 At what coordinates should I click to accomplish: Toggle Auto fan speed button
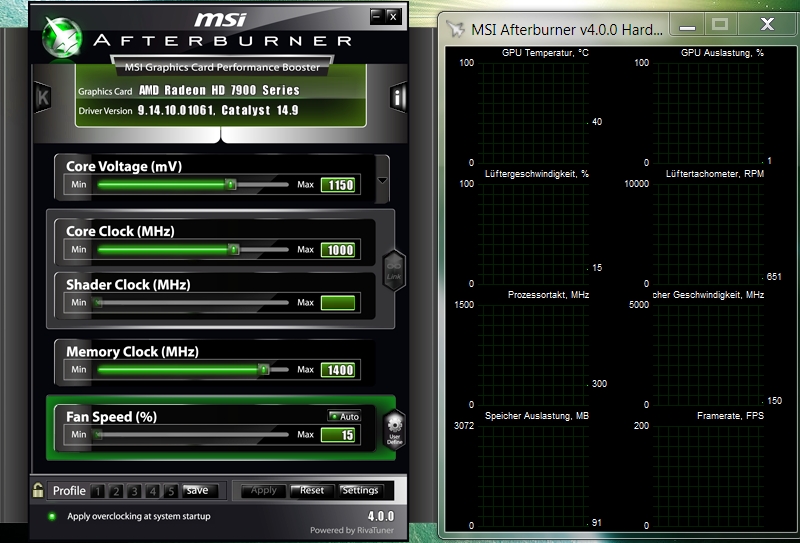344,416
